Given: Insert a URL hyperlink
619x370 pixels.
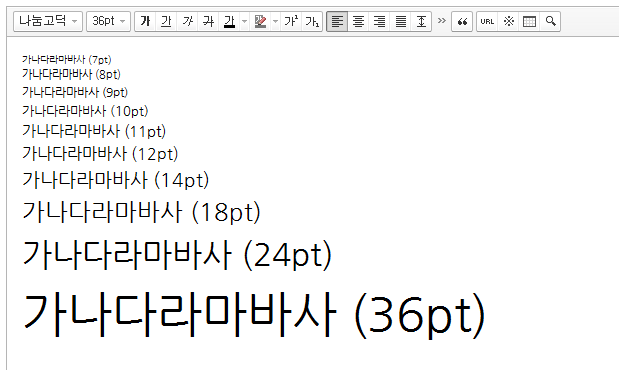Looking at the screenshot, I should point(487,21).
